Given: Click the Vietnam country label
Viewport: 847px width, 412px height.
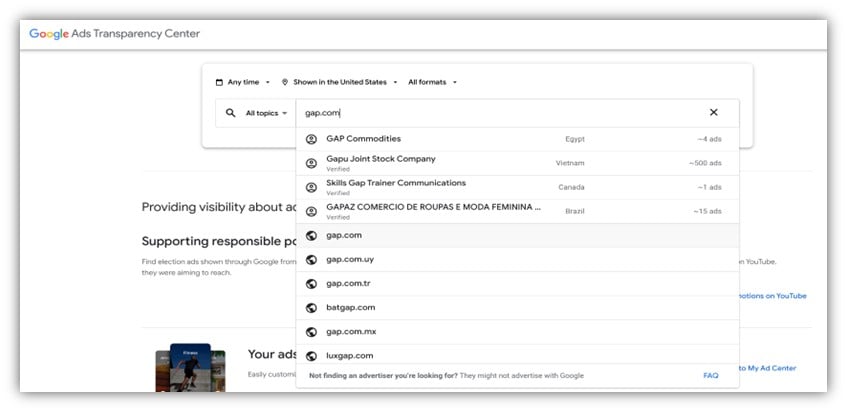Looking at the screenshot, I should coord(570,163).
